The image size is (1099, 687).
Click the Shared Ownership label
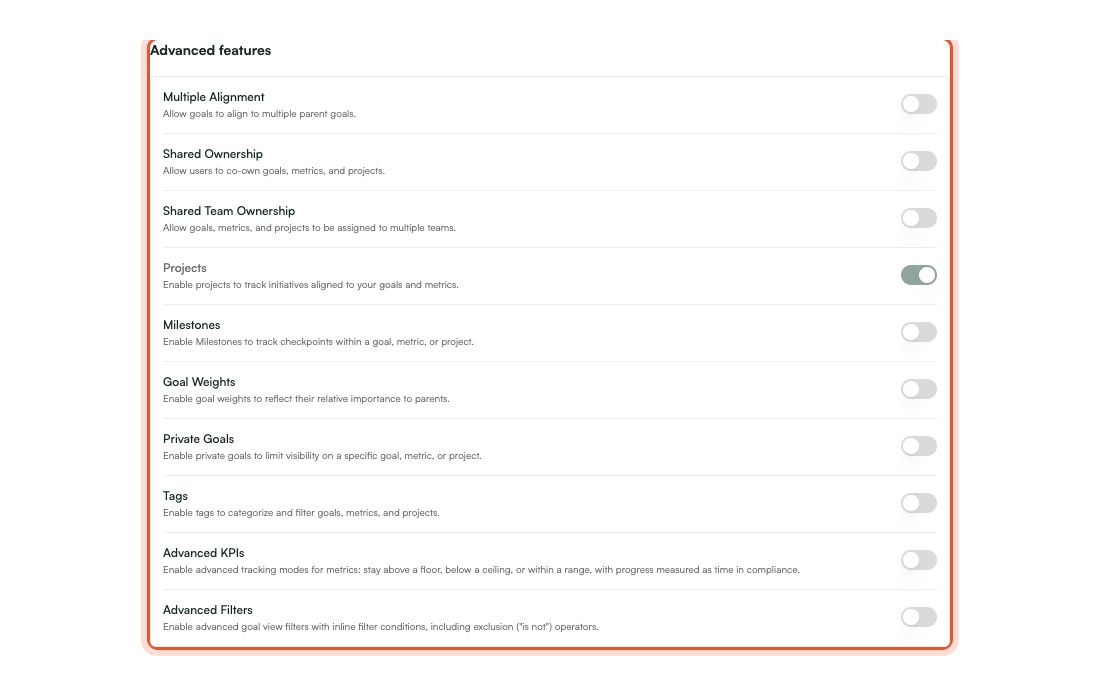pos(213,154)
